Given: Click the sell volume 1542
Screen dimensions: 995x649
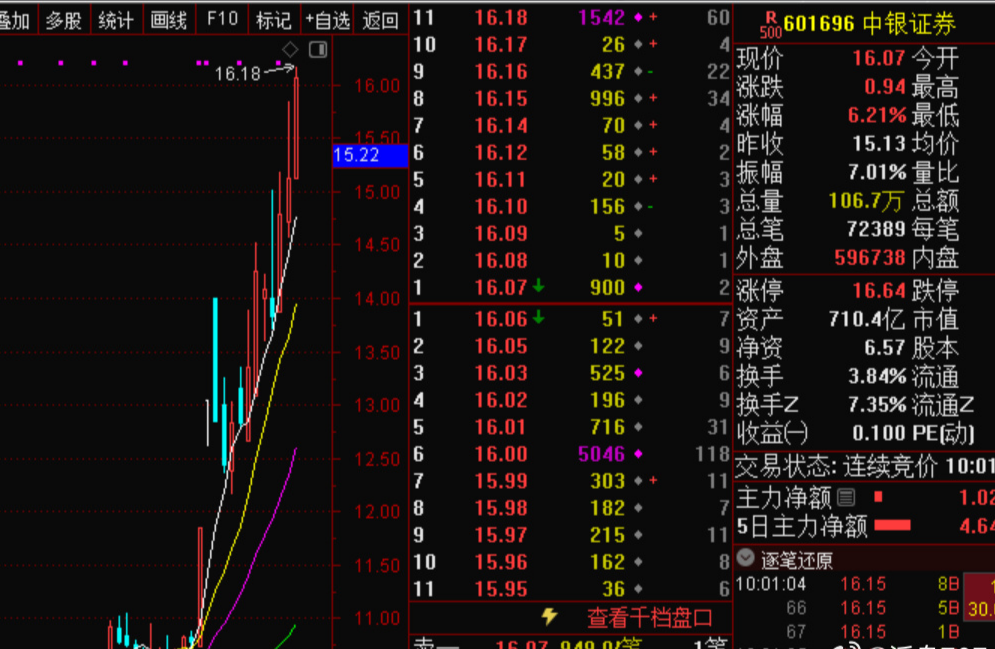Looking at the screenshot, I should (602, 18).
